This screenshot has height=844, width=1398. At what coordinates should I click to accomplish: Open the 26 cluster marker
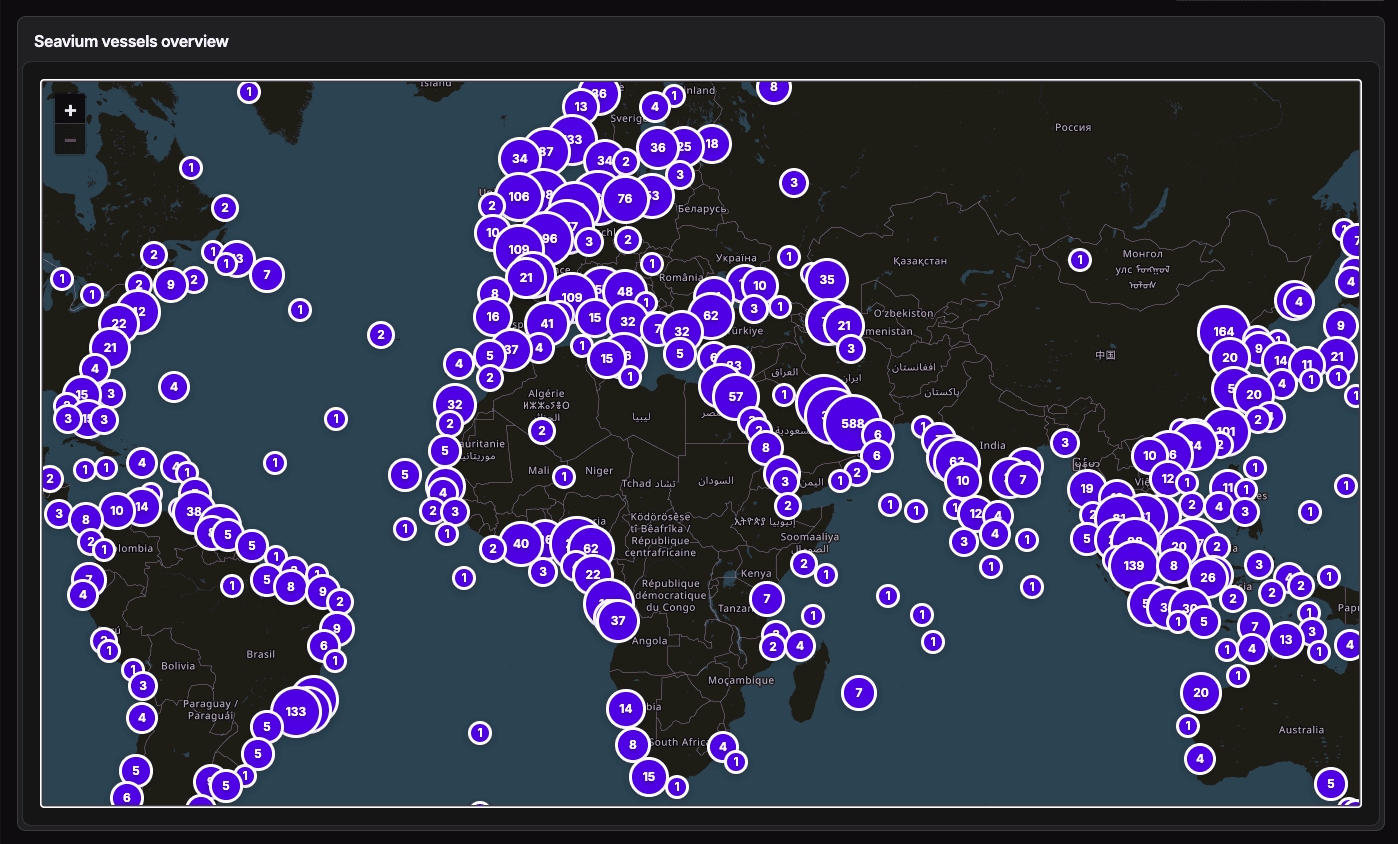[1208, 577]
